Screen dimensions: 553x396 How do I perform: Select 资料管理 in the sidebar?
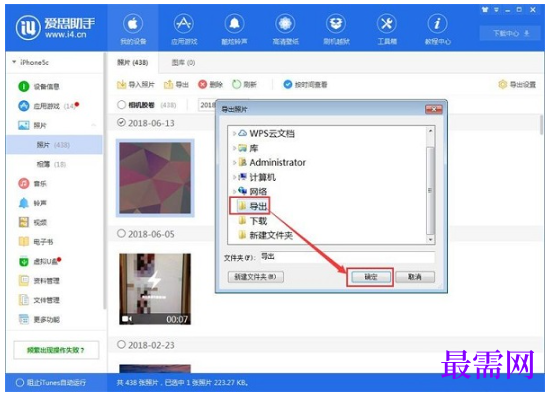(x=39, y=281)
